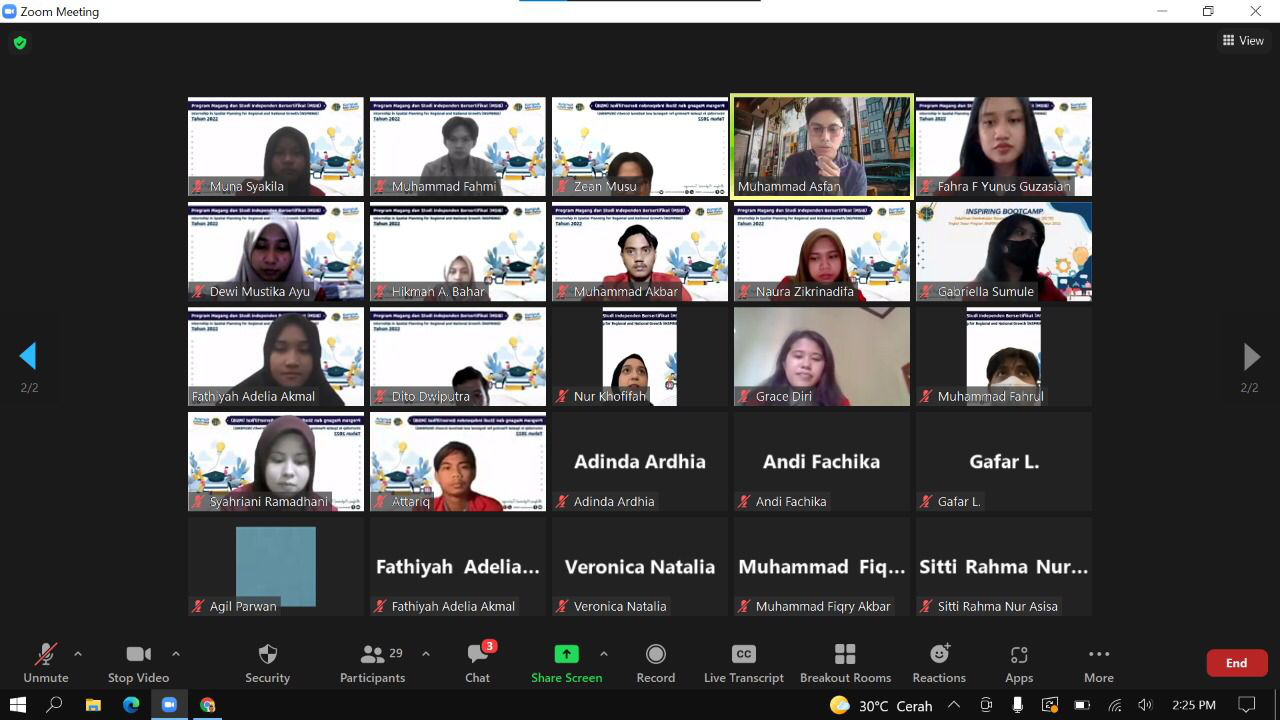This screenshot has height=720, width=1280.
Task: Stop your video
Action: 138,663
